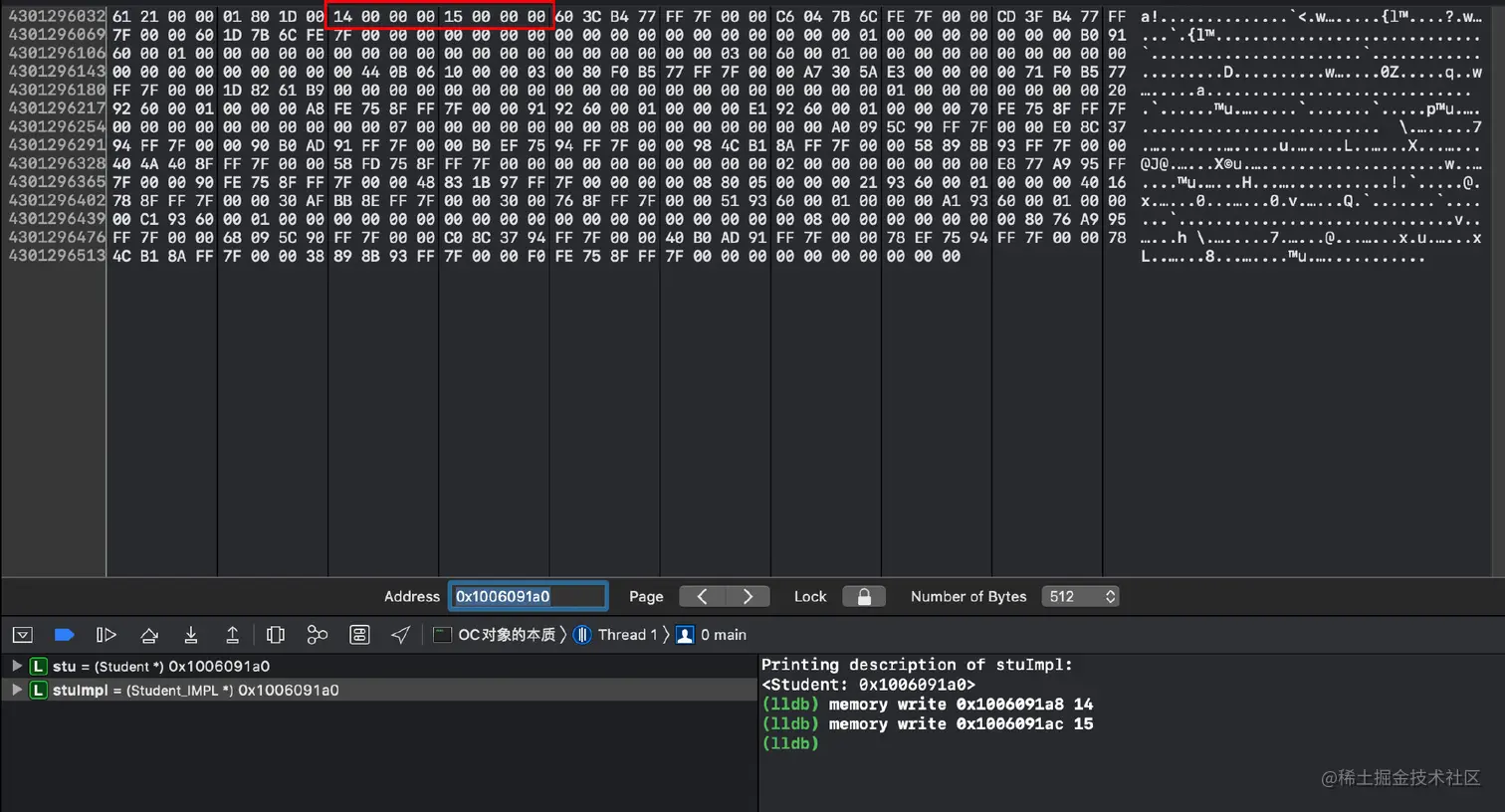The image size is (1505, 812).
Task: Click console line 'Printing description of stuImpl:'
Action: pyautogui.click(x=917, y=664)
